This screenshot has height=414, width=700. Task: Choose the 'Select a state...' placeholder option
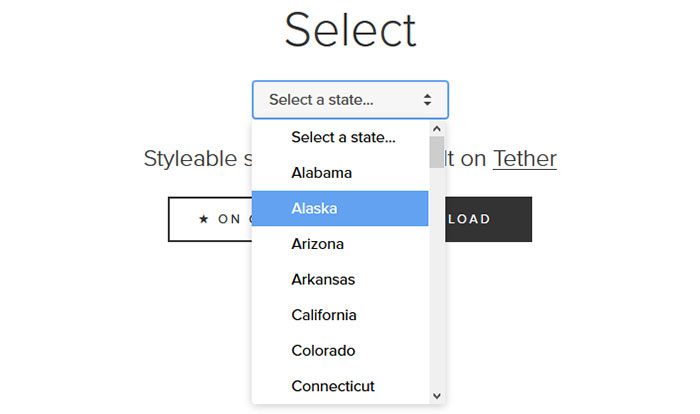coord(340,138)
